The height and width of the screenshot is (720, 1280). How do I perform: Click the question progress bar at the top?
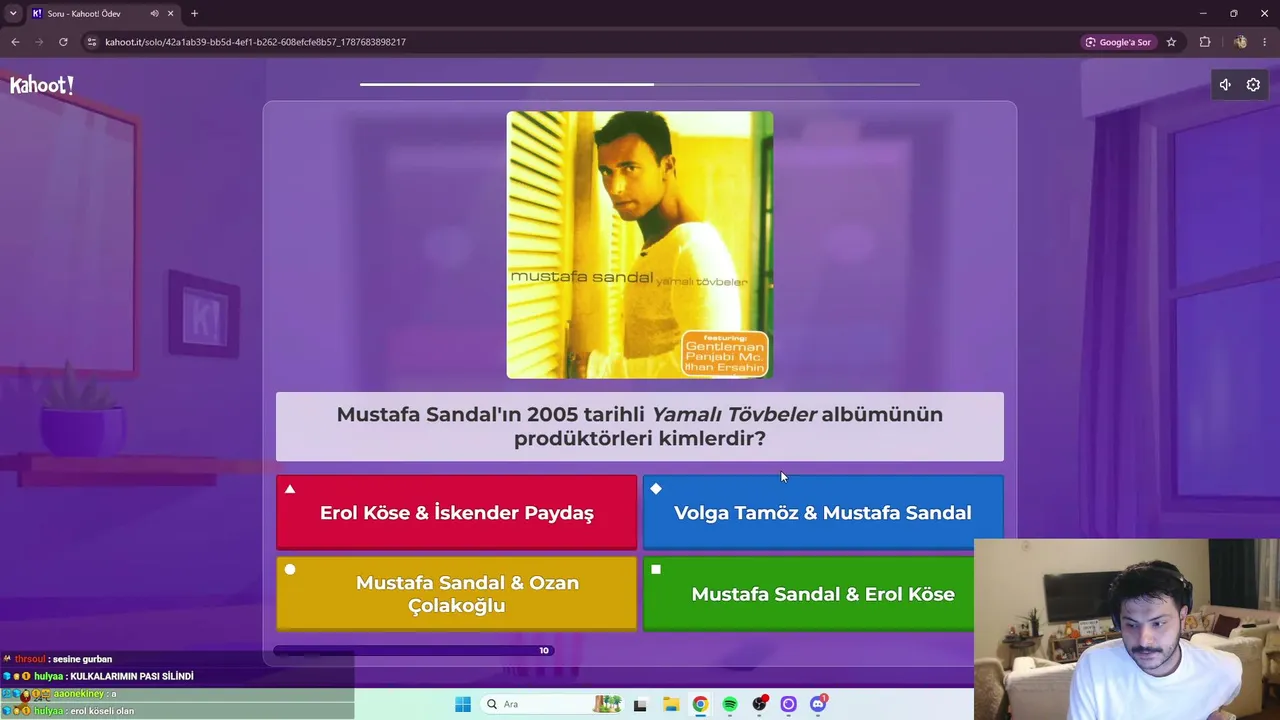click(x=640, y=84)
